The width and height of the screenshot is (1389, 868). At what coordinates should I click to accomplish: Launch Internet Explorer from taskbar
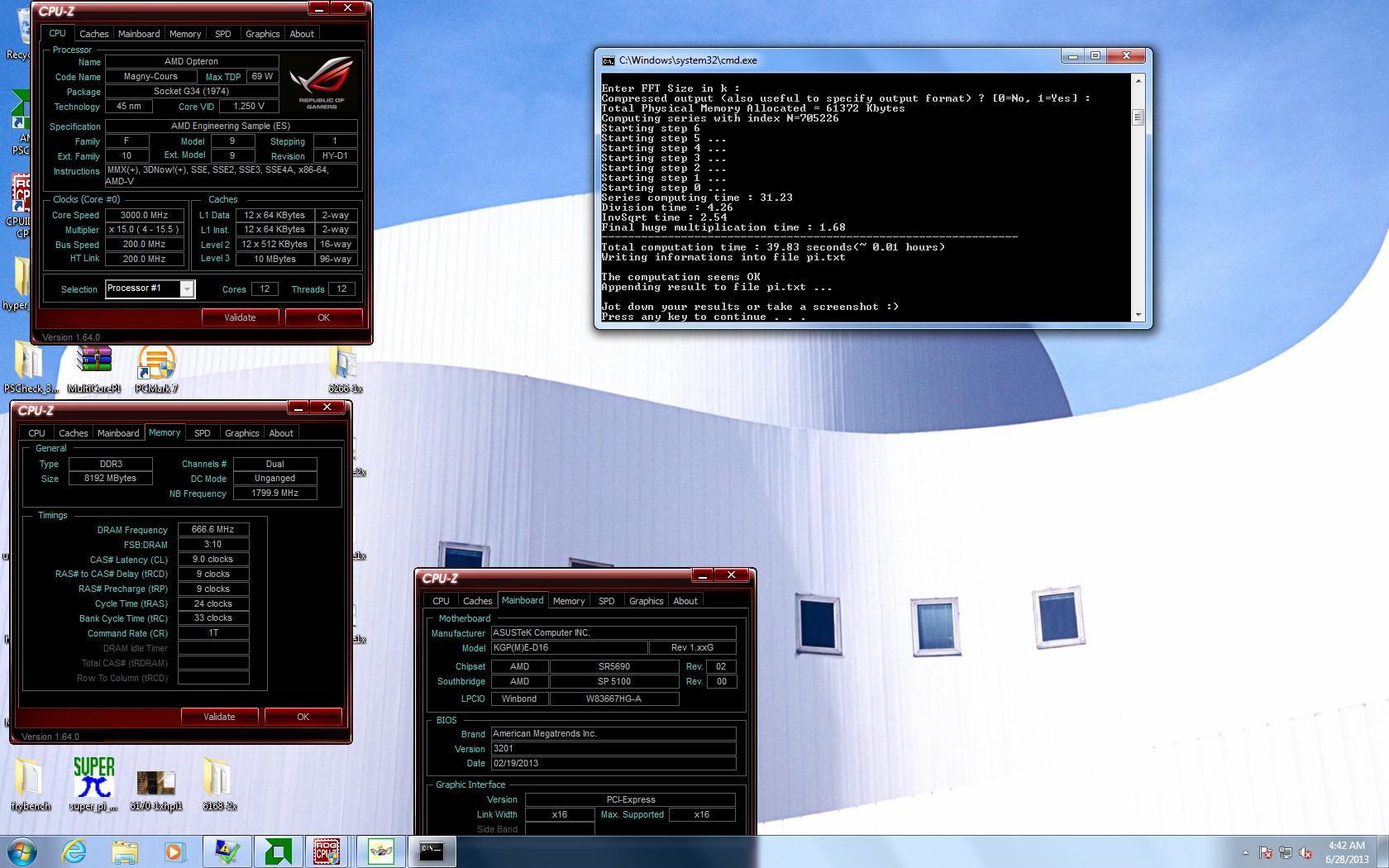tap(74, 851)
